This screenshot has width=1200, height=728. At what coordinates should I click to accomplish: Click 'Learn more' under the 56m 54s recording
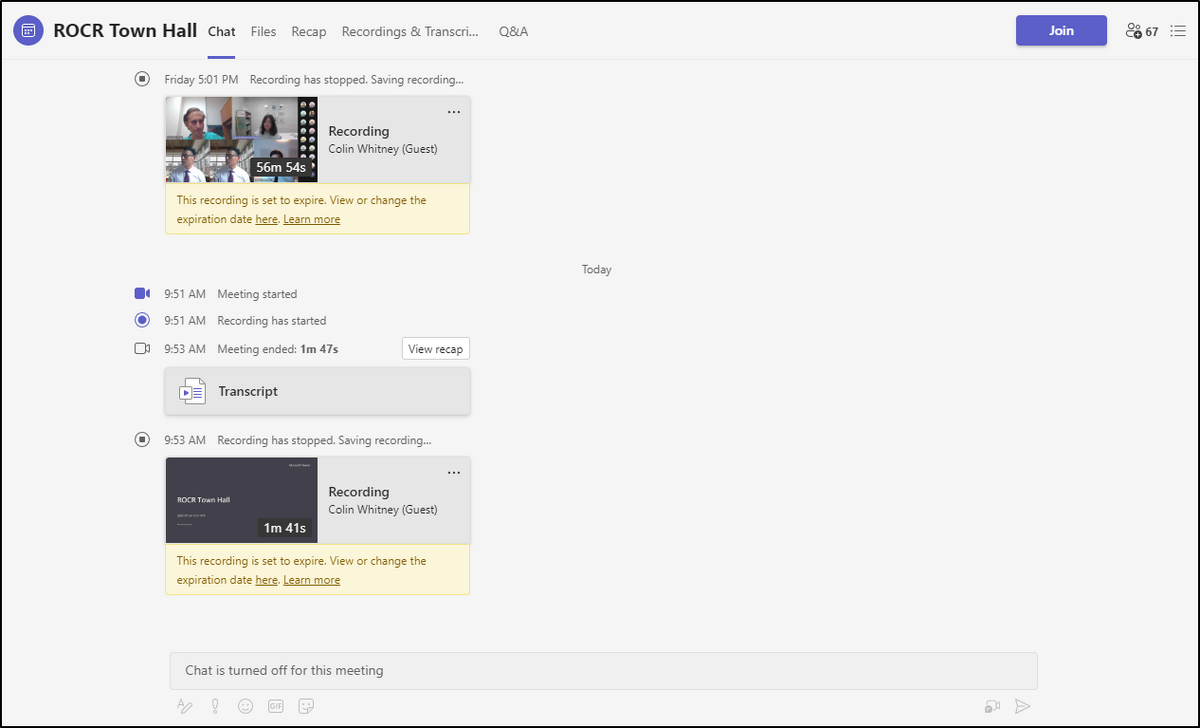tap(312, 219)
